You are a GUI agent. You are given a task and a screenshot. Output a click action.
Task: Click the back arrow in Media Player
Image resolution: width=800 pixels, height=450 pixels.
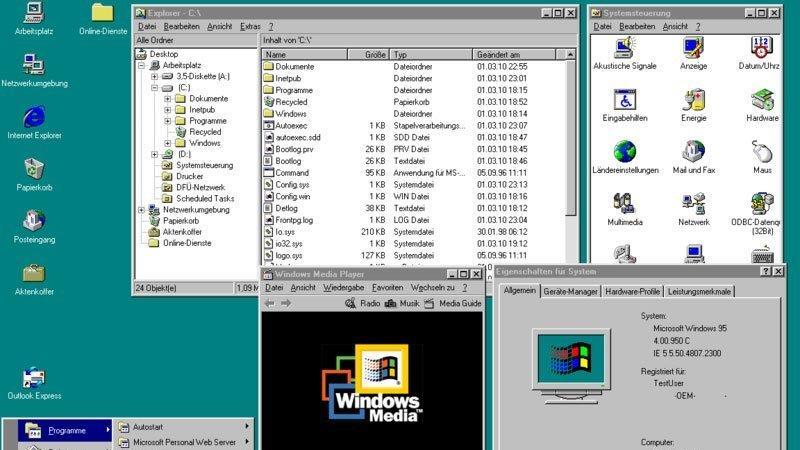pos(270,304)
